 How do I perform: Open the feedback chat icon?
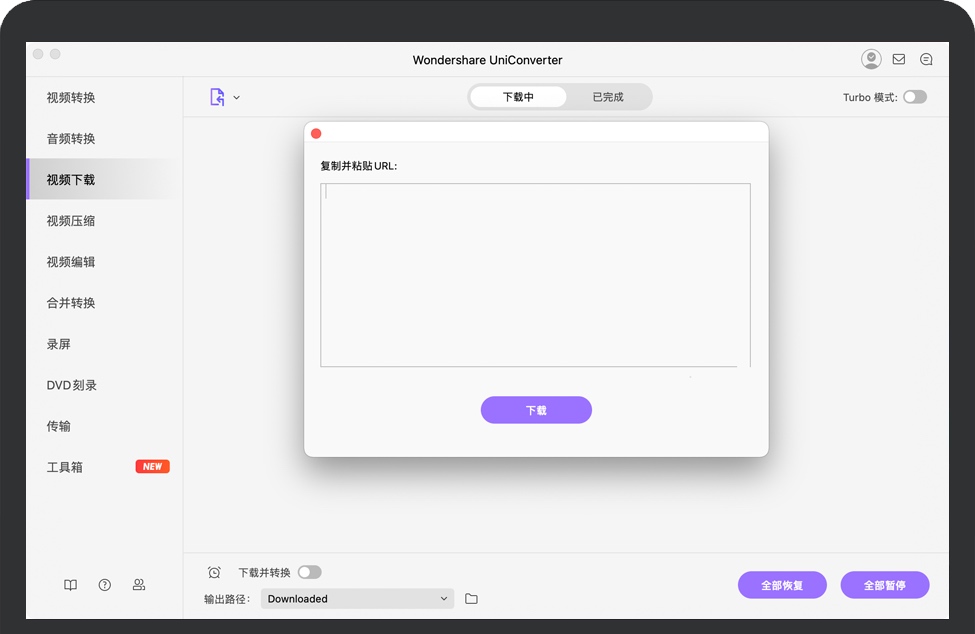pos(926,60)
